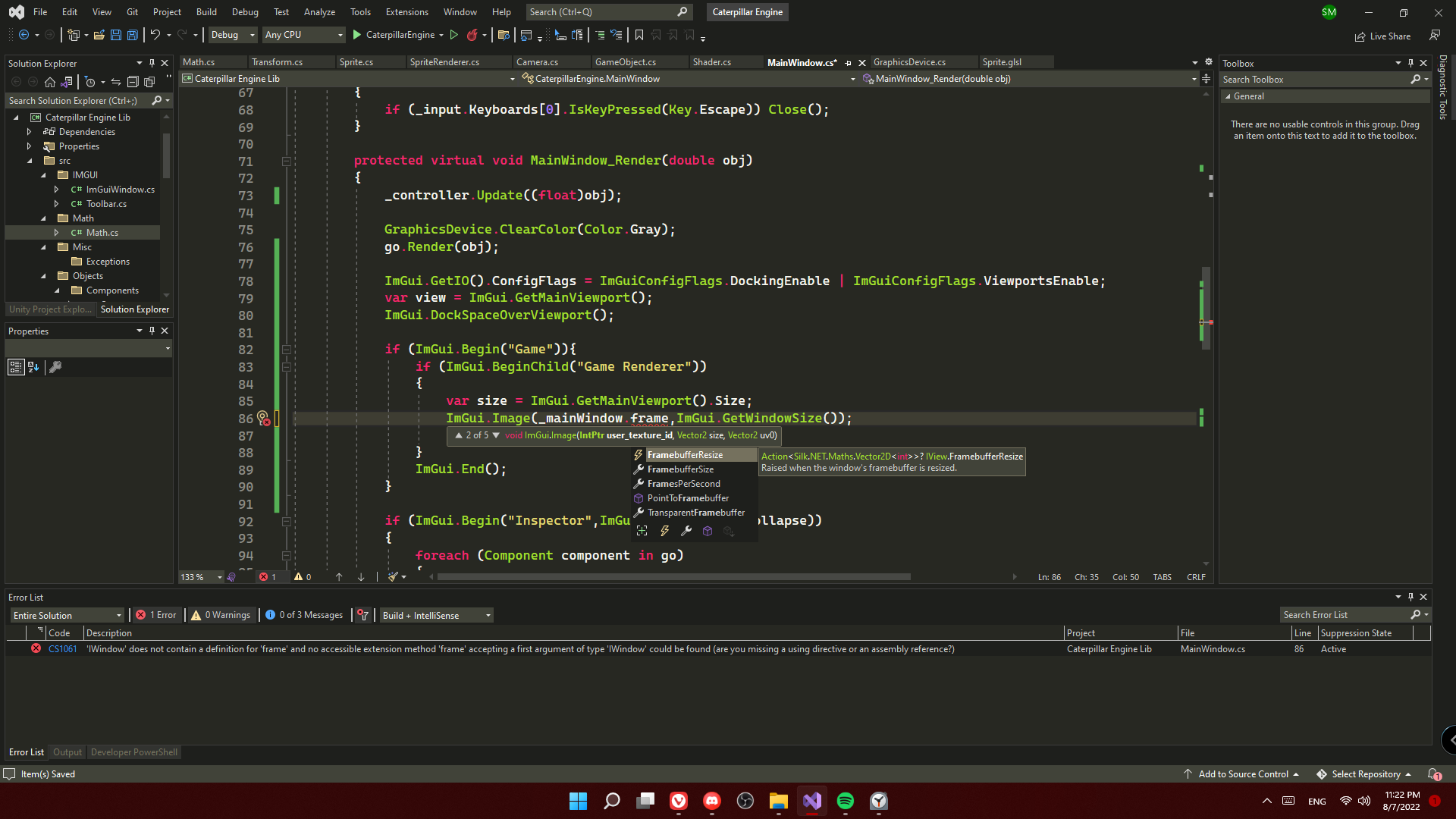Start without debugging using outlined play icon

click(x=453, y=35)
